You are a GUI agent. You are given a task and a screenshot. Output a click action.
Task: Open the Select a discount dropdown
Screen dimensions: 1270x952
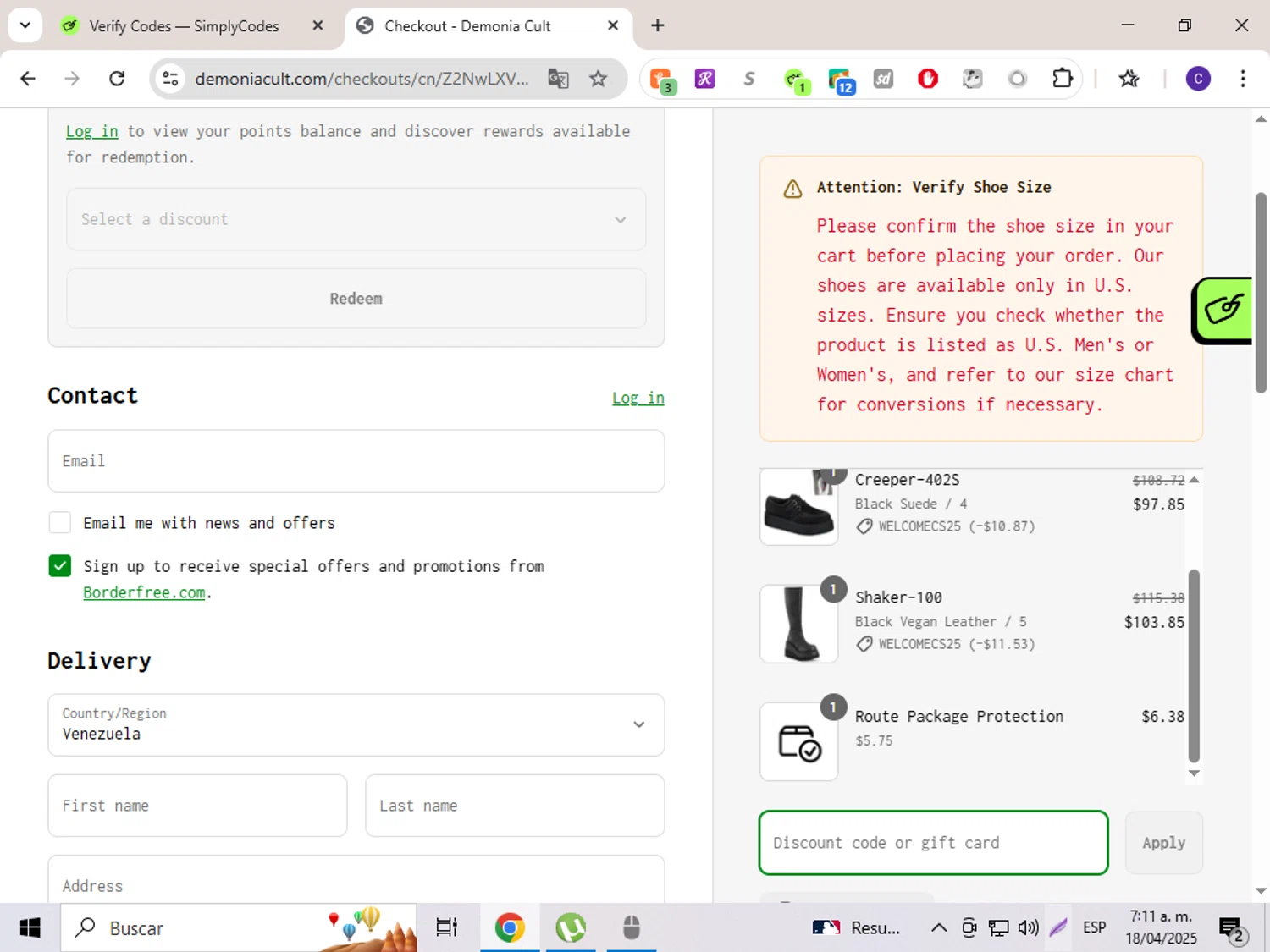356,219
